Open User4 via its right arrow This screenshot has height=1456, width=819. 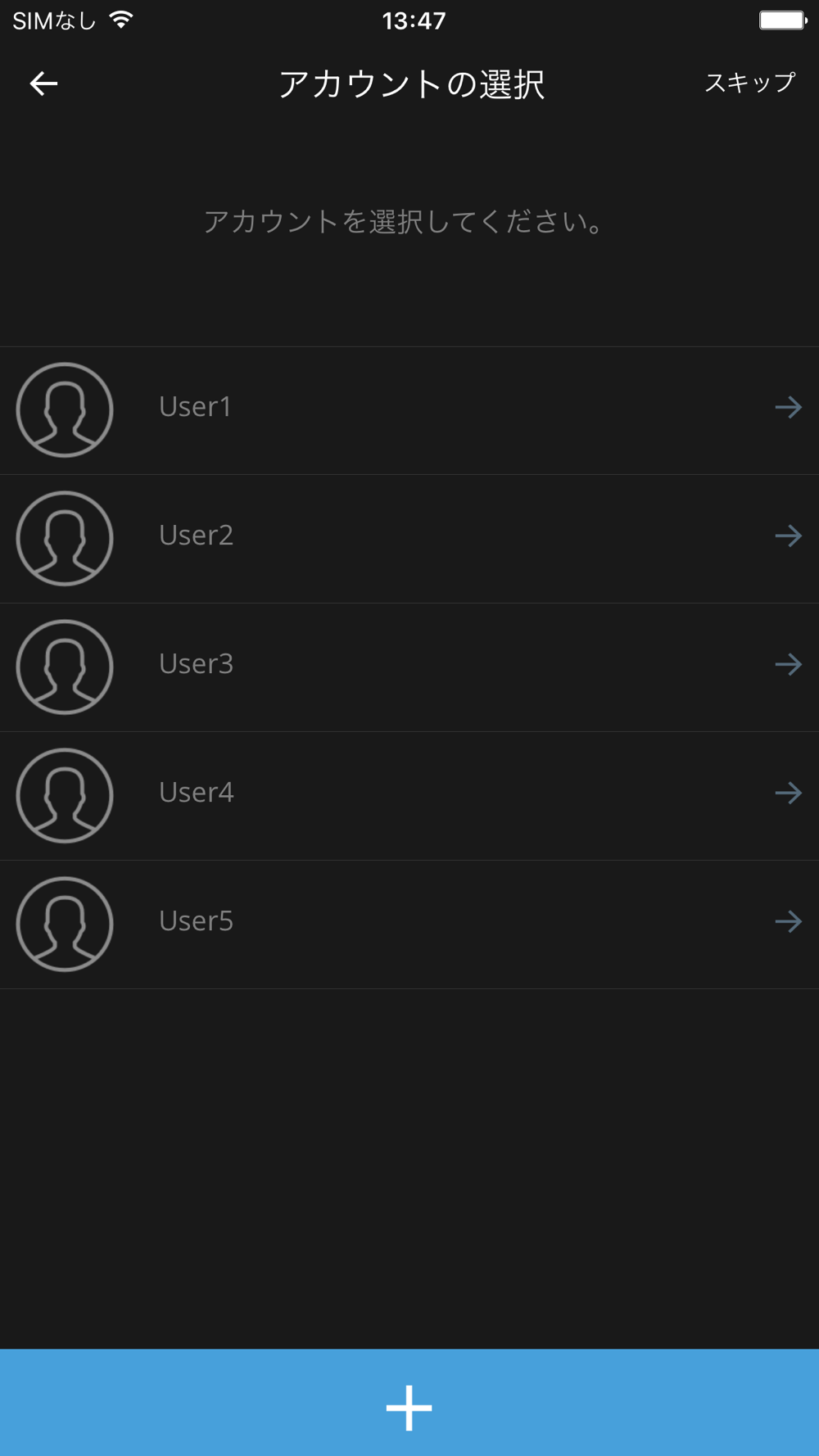pyautogui.click(x=789, y=793)
